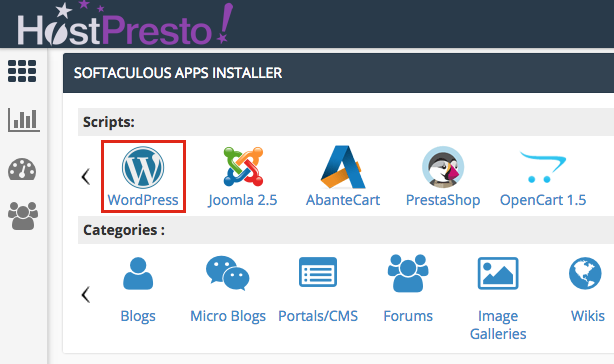This screenshot has height=364, width=614.
Task: Click the Forums text link
Action: point(408,316)
